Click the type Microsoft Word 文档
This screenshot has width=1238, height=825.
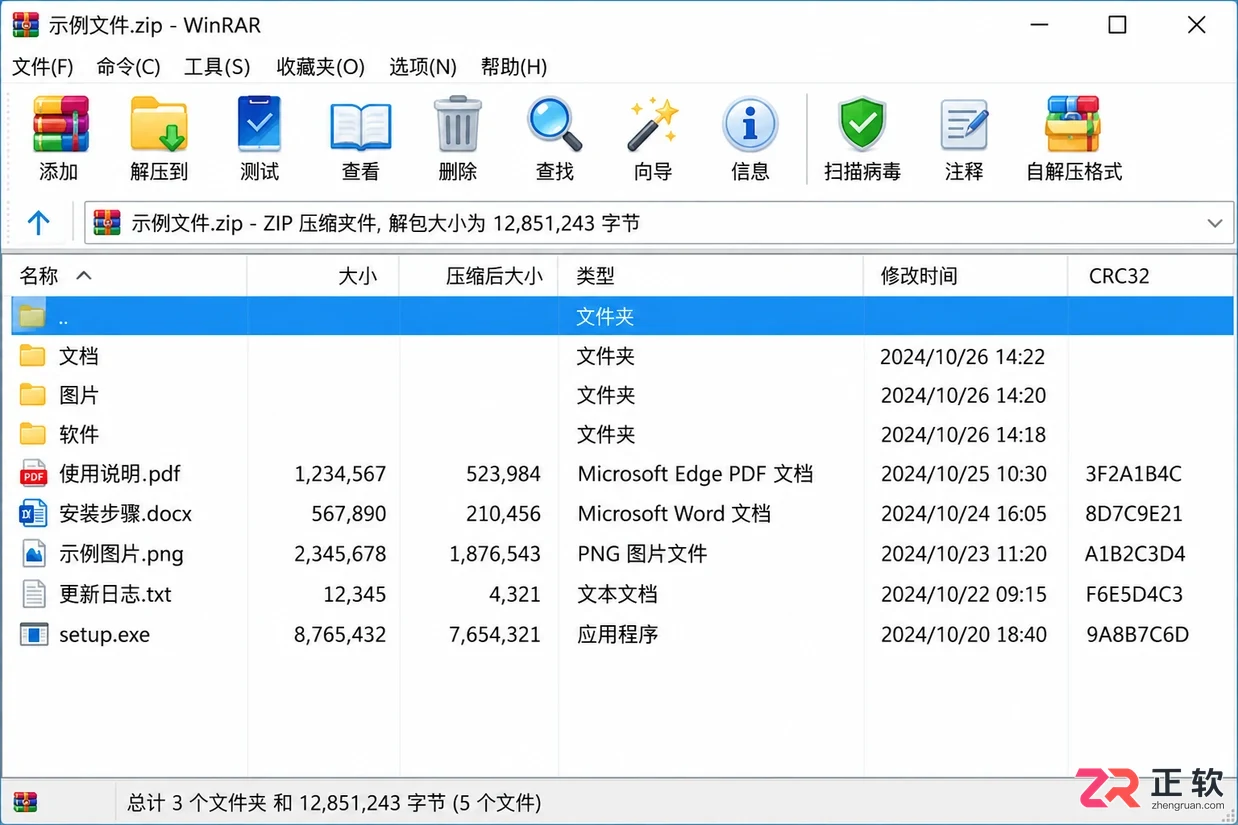point(674,514)
